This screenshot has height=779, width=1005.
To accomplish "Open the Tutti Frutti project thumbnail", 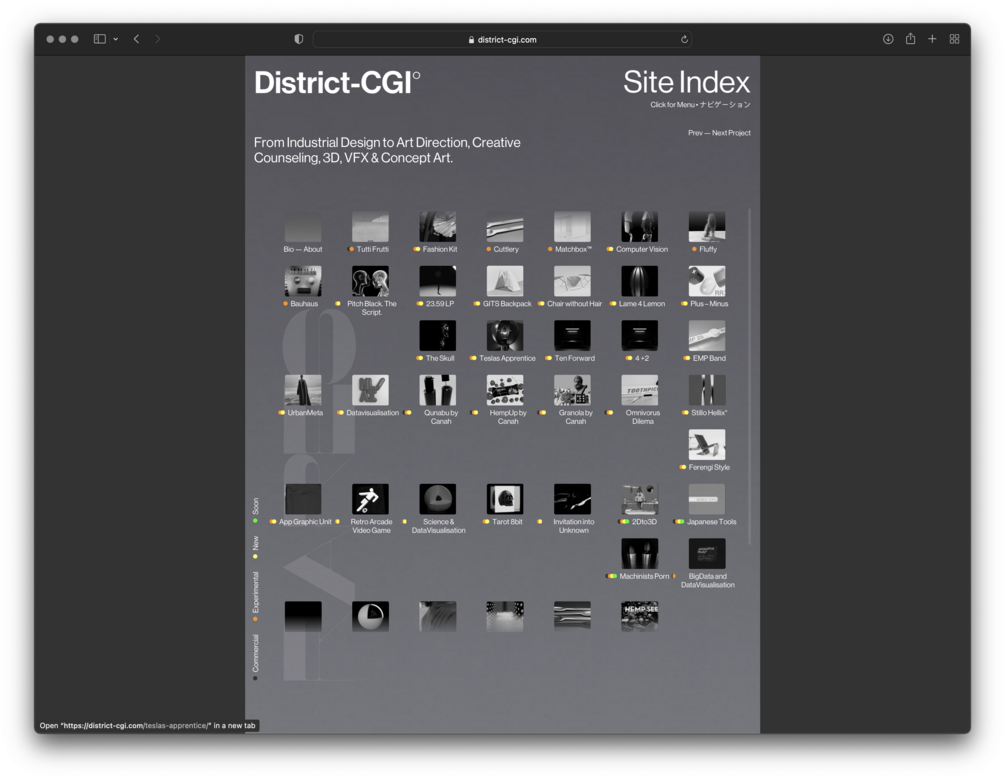I will pos(370,227).
